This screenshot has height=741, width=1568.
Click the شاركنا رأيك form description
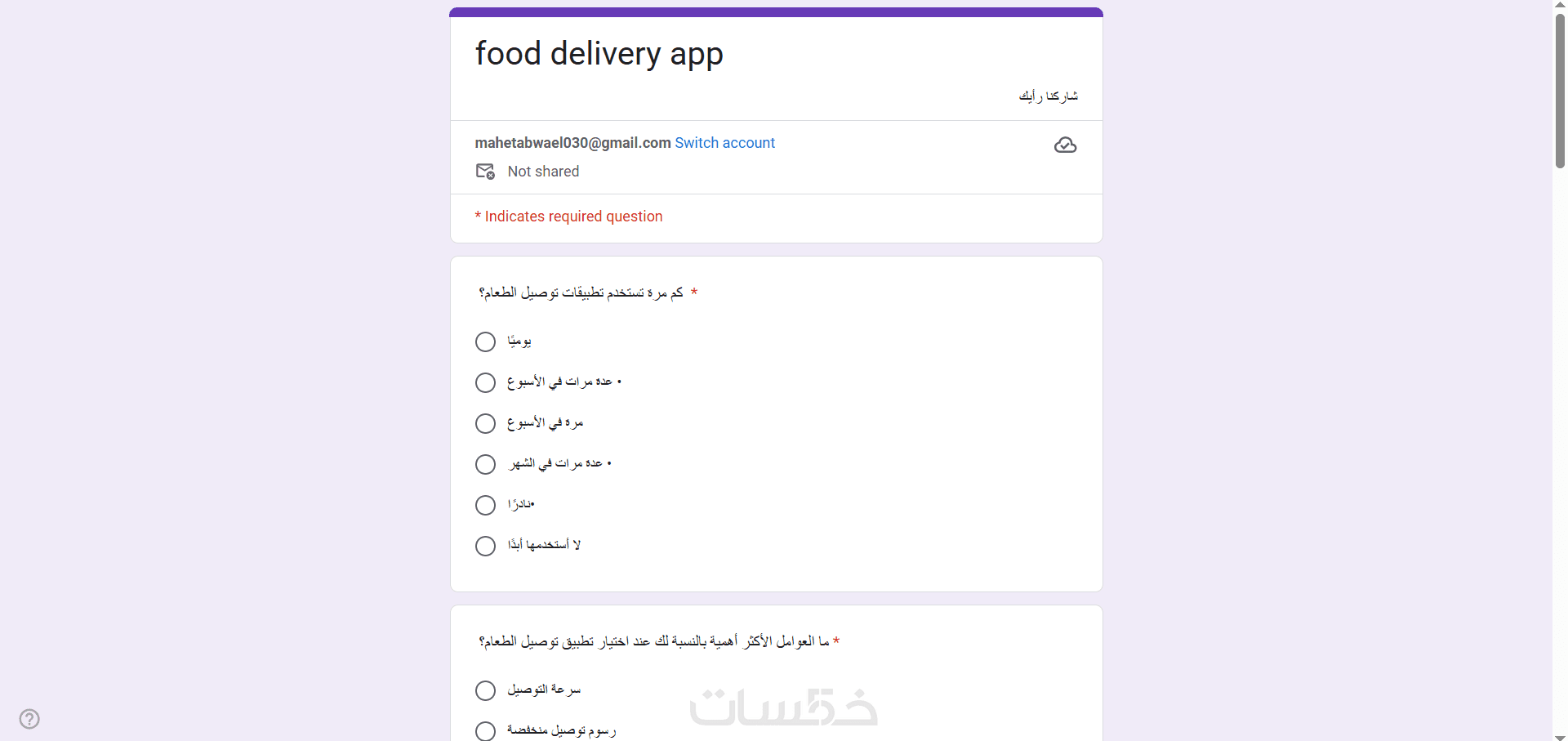pyautogui.click(x=1048, y=96)
